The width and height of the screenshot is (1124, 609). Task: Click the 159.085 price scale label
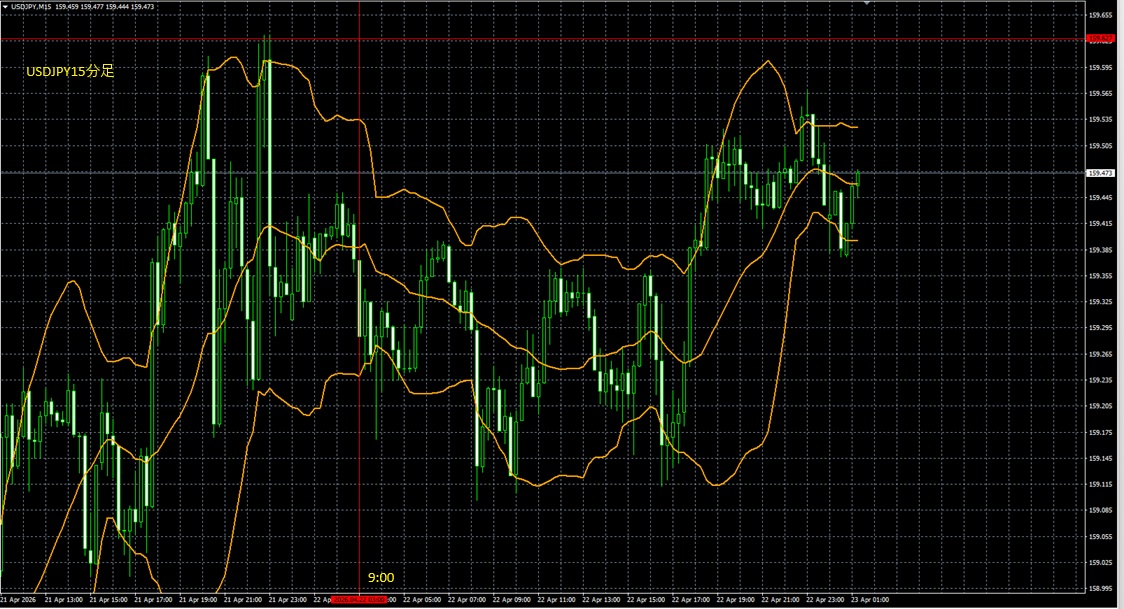point(1100,510)
